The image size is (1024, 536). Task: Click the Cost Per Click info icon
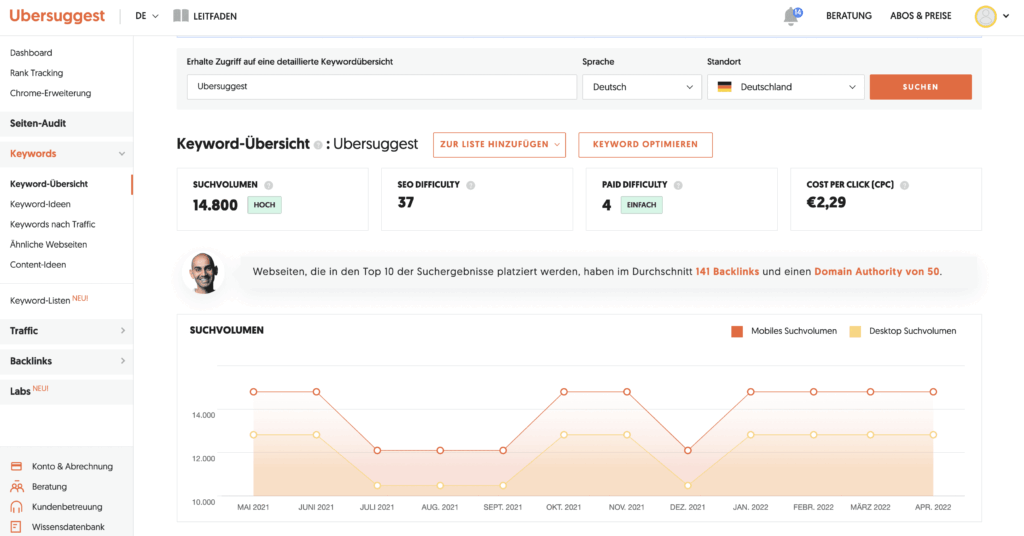[x=904, y=185]
